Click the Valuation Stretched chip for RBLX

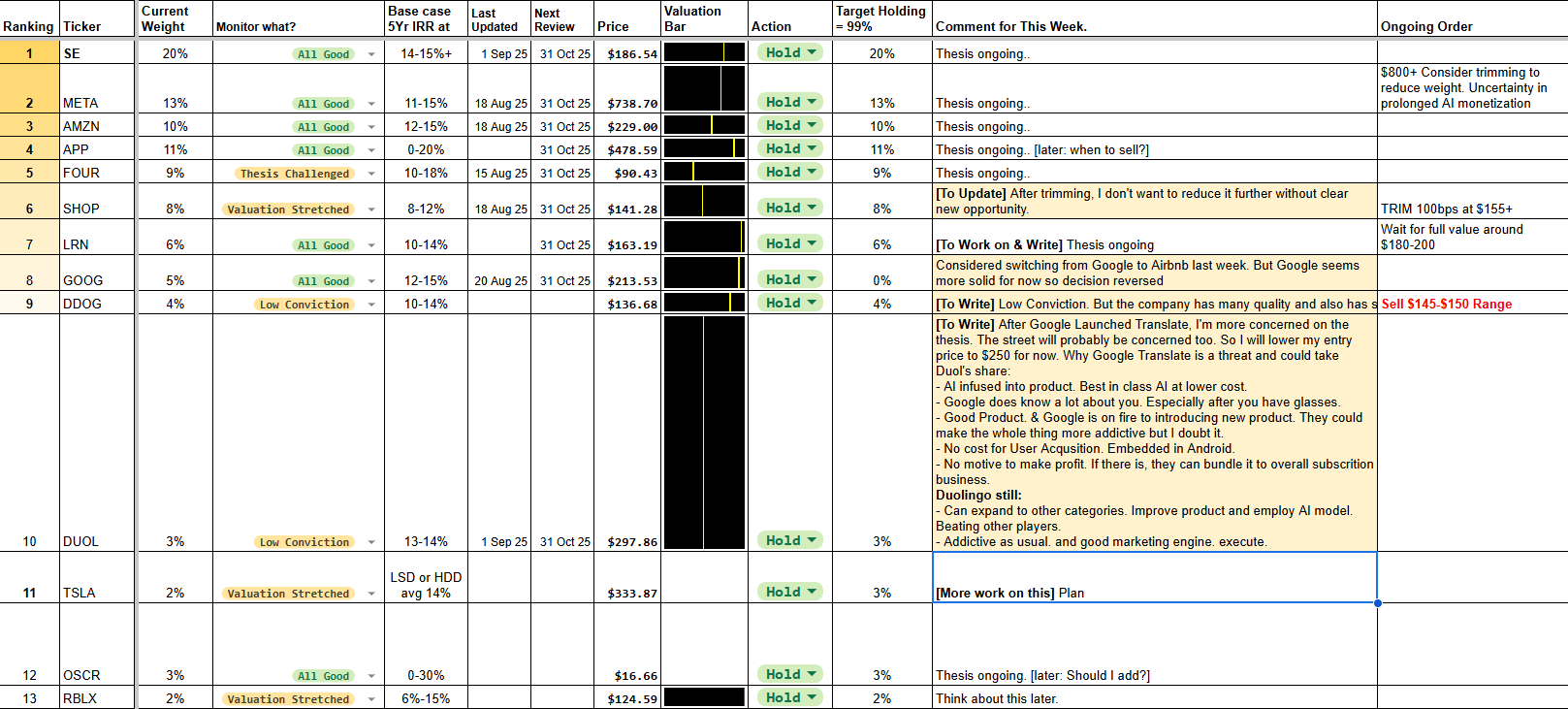[288, 699]
